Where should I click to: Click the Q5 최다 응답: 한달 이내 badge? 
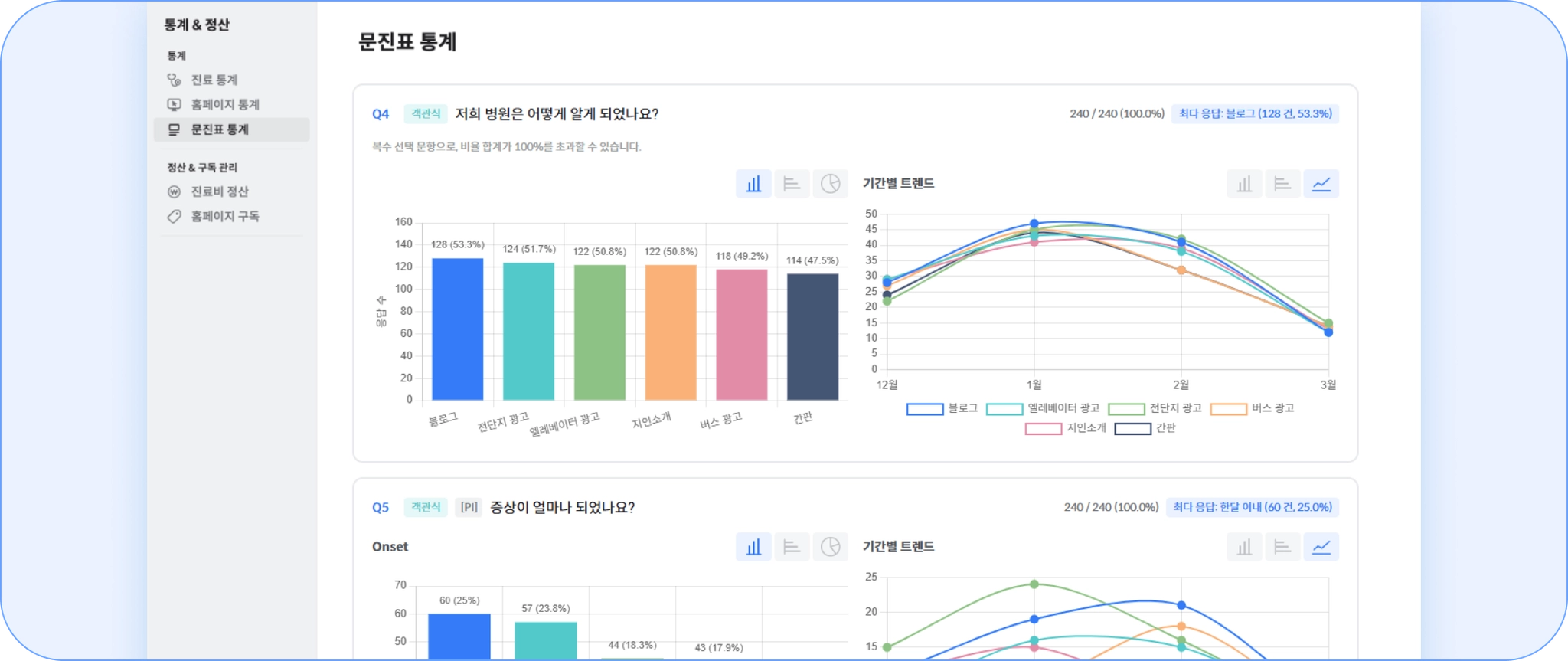(x=1253, y=507)
